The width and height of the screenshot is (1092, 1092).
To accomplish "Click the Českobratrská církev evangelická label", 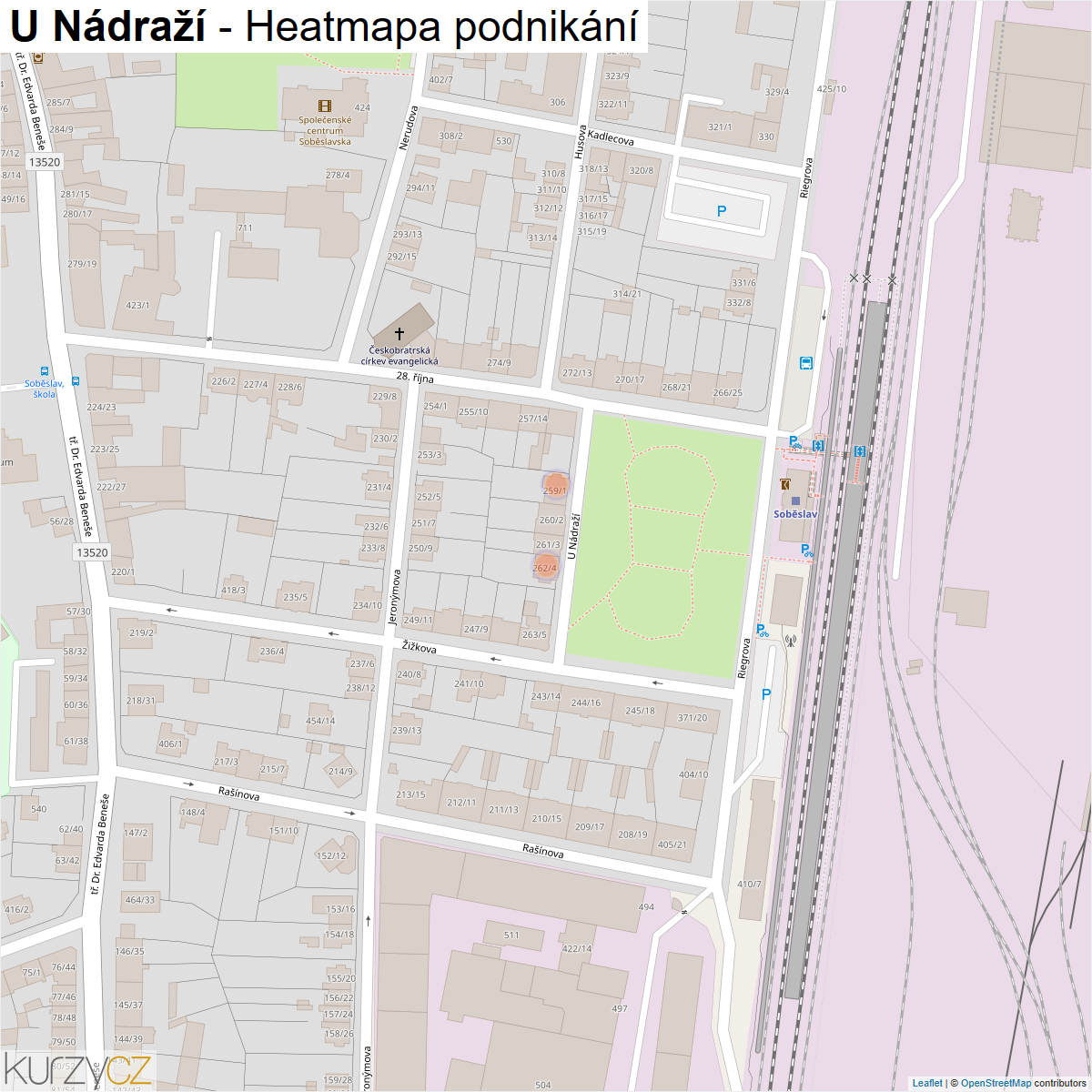I will (x=399, y=356).
